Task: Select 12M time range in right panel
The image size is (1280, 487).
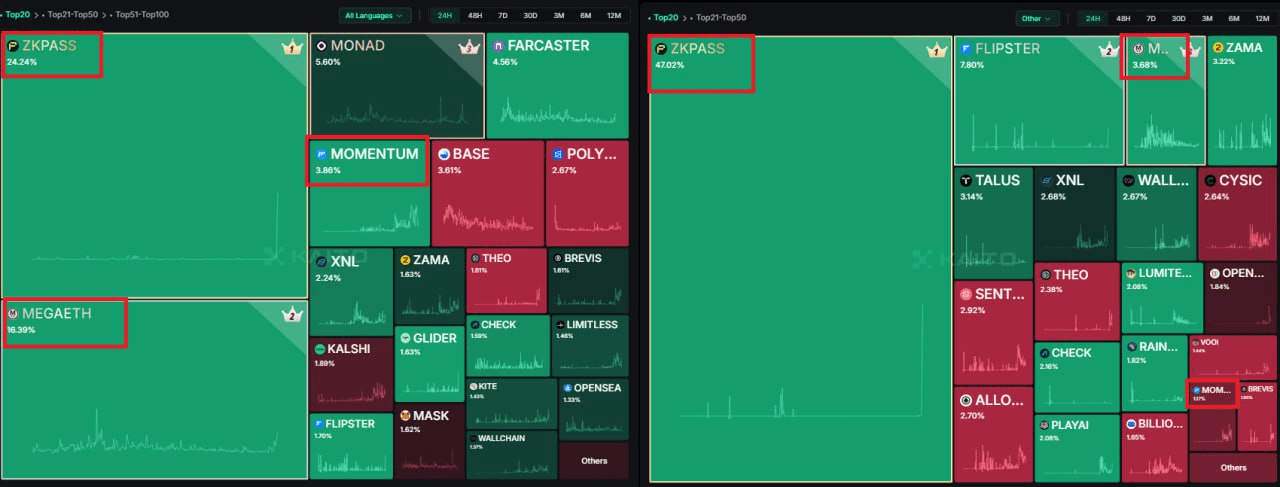Action: pyautogui.click(x=1261, y=18)
